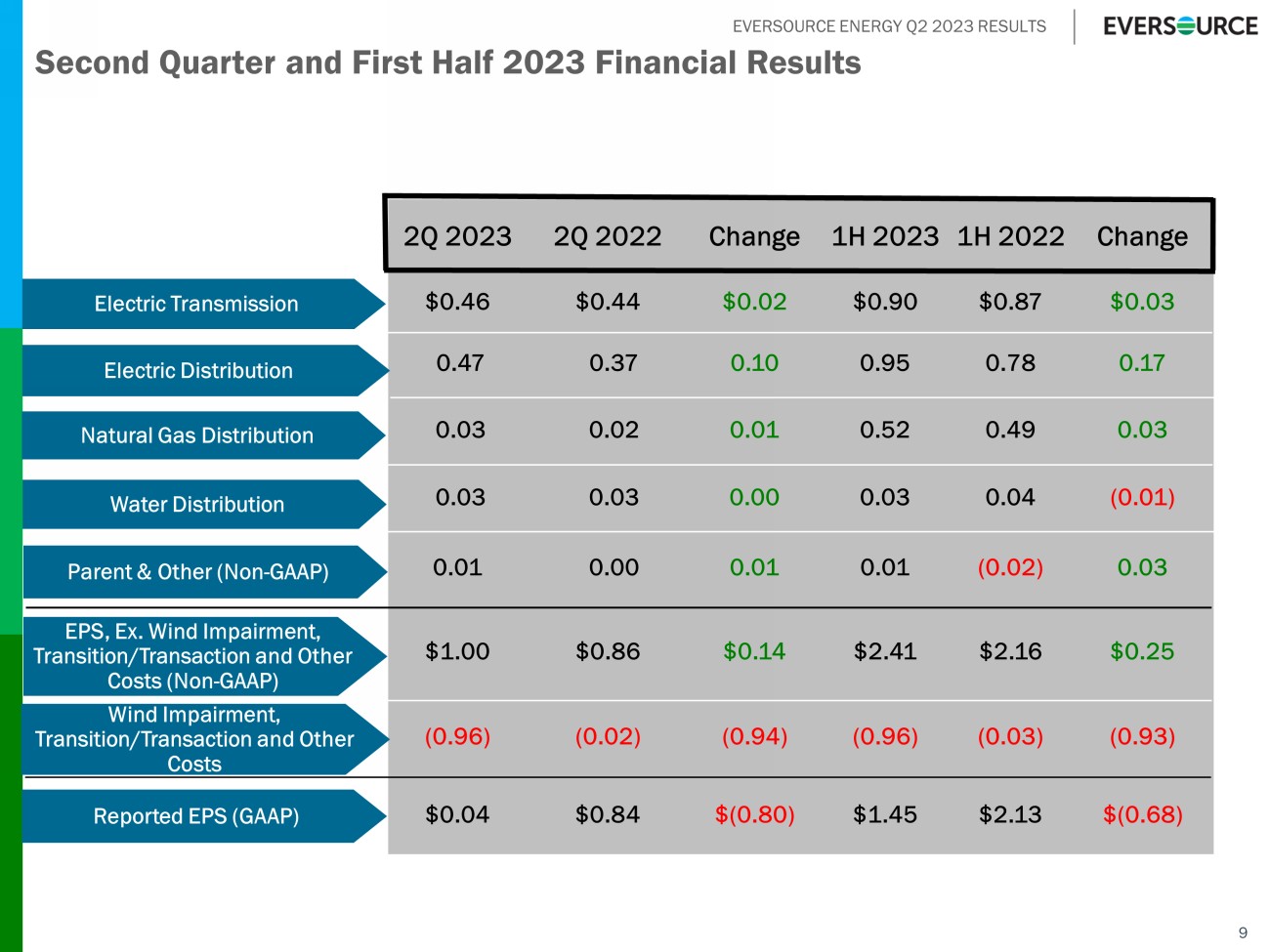Highlight Water Distribution 2Q 2023 value '0.03'
This screenshot has width=1270, height=952.
coord(460,497)
